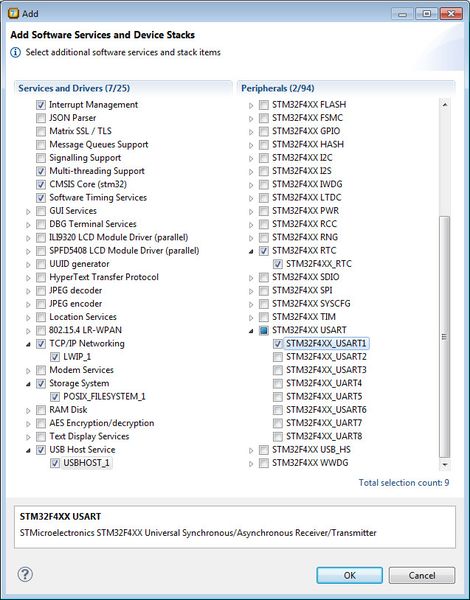Expand the GUI Services node
Viewport: 470px width, 600px height.
pos(28,211)
